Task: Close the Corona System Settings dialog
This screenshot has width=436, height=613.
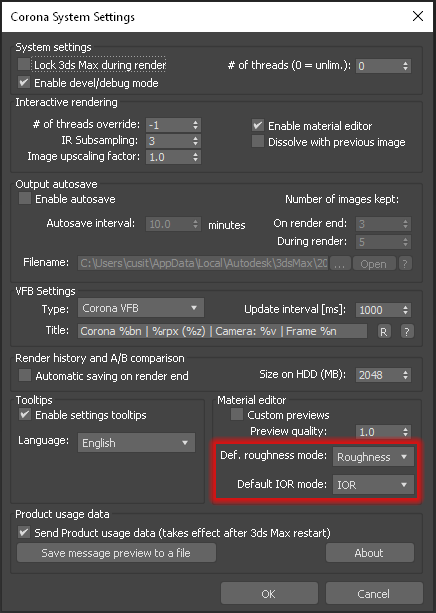Action: pos(418,16)
